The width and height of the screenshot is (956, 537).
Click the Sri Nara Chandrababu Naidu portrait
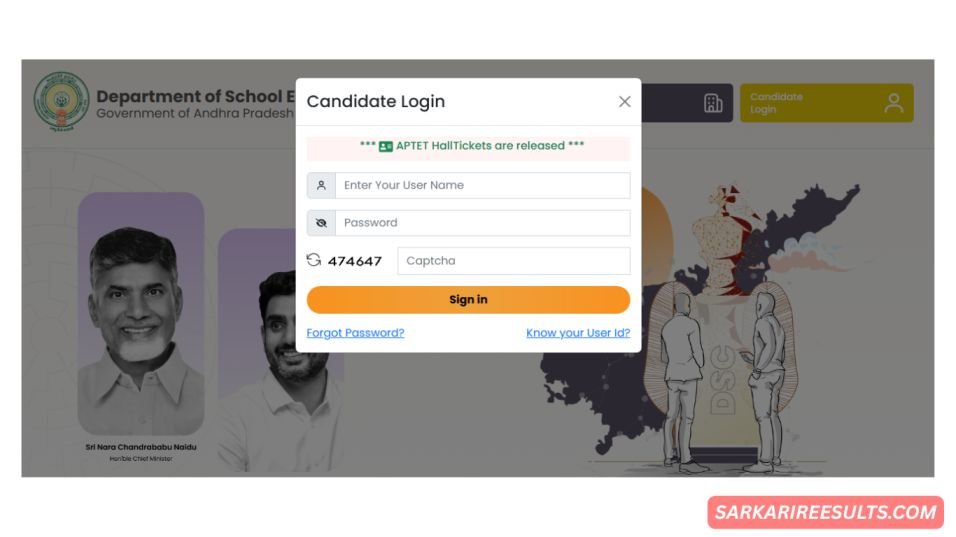141,313
